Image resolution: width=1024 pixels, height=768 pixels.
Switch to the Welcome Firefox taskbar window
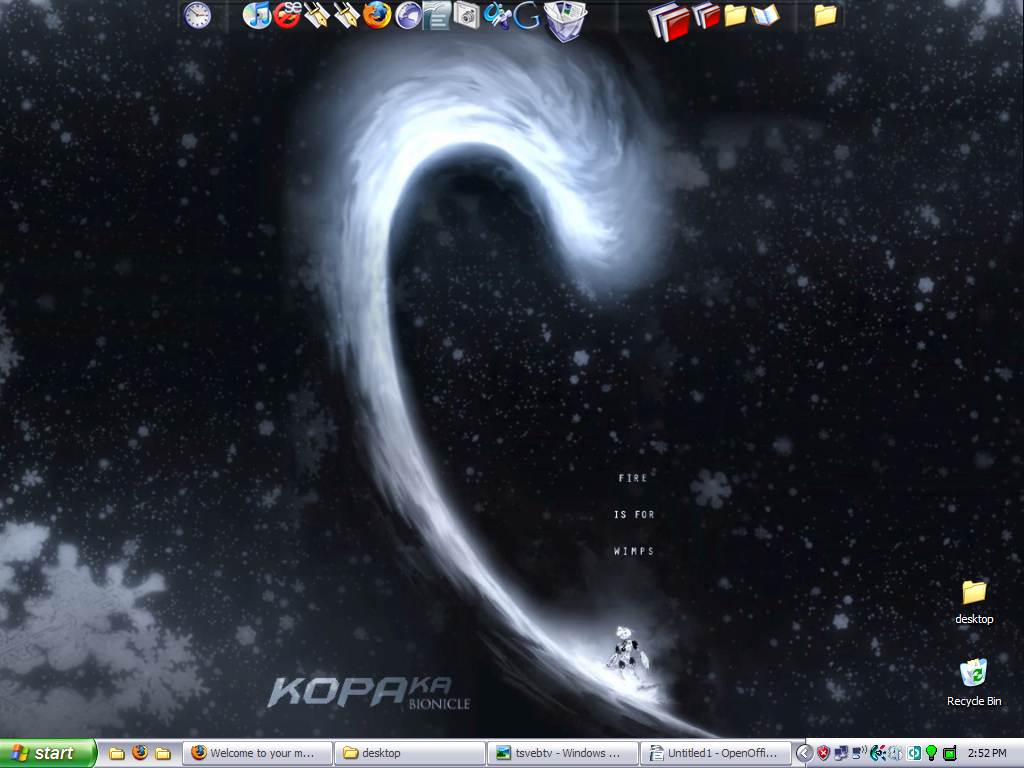point(257,753)
